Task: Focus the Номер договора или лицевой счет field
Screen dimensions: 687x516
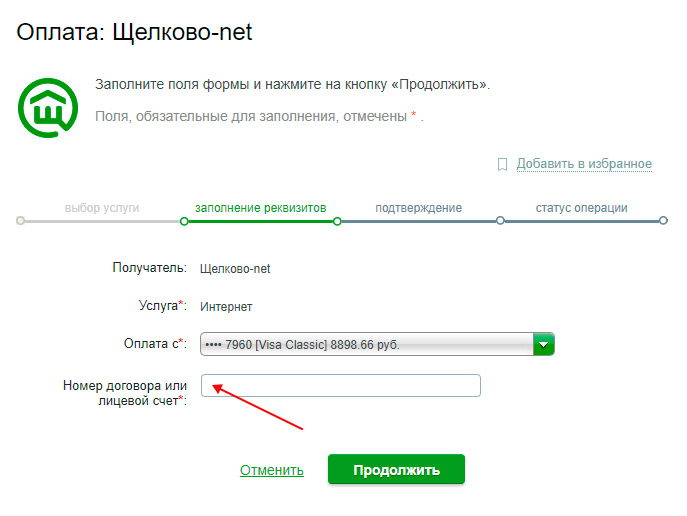Action: coord(341,385)
